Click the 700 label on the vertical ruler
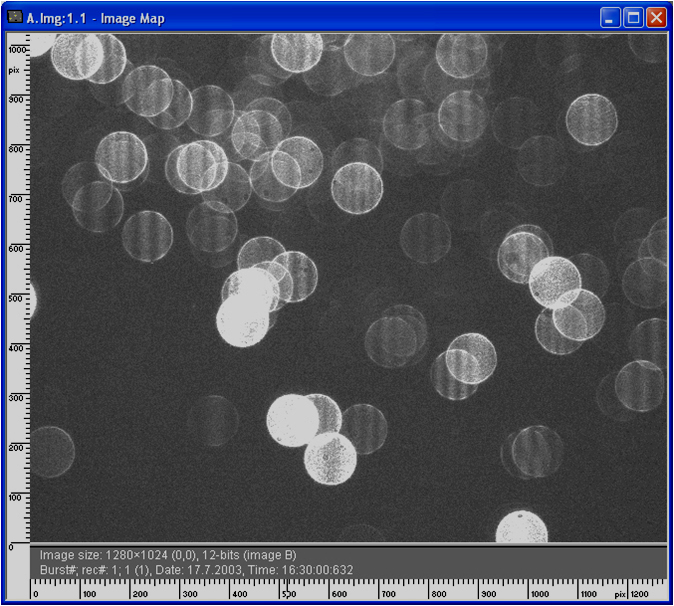 [15, 199]
